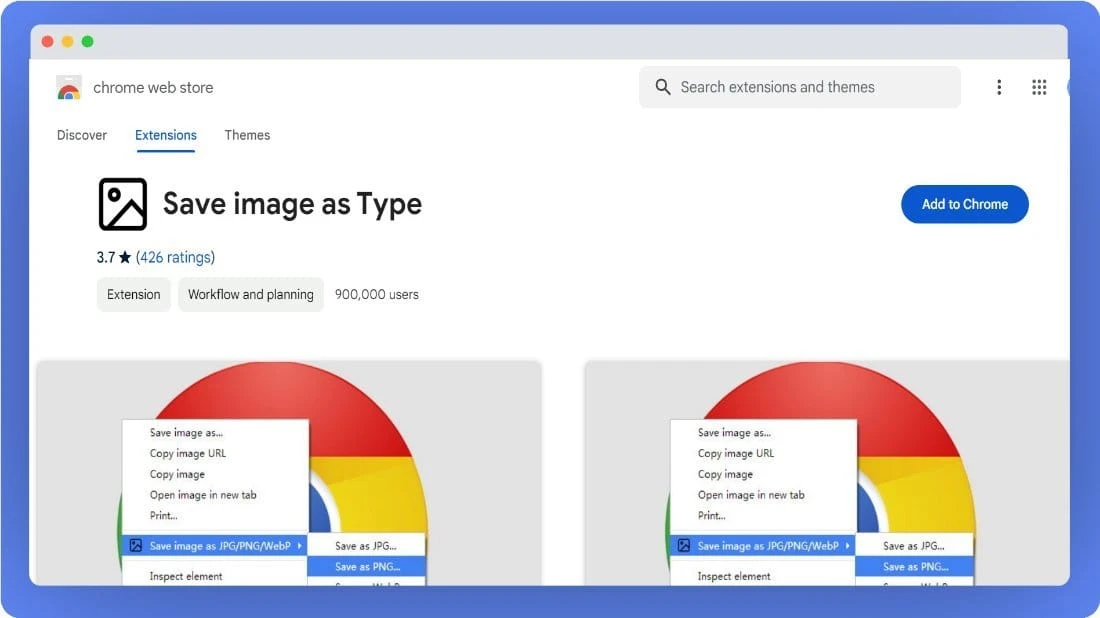Click the Save image as Type extension icon

123,204
